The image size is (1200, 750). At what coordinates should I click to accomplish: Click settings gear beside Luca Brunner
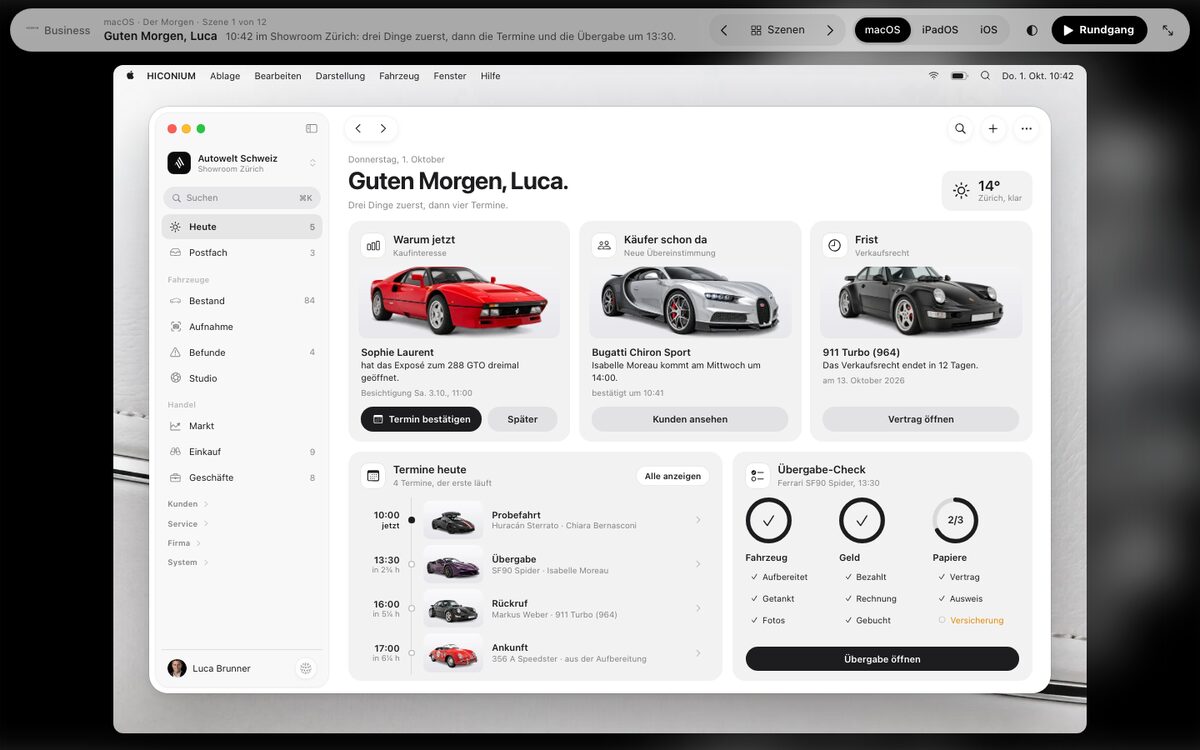pos(306,668)
